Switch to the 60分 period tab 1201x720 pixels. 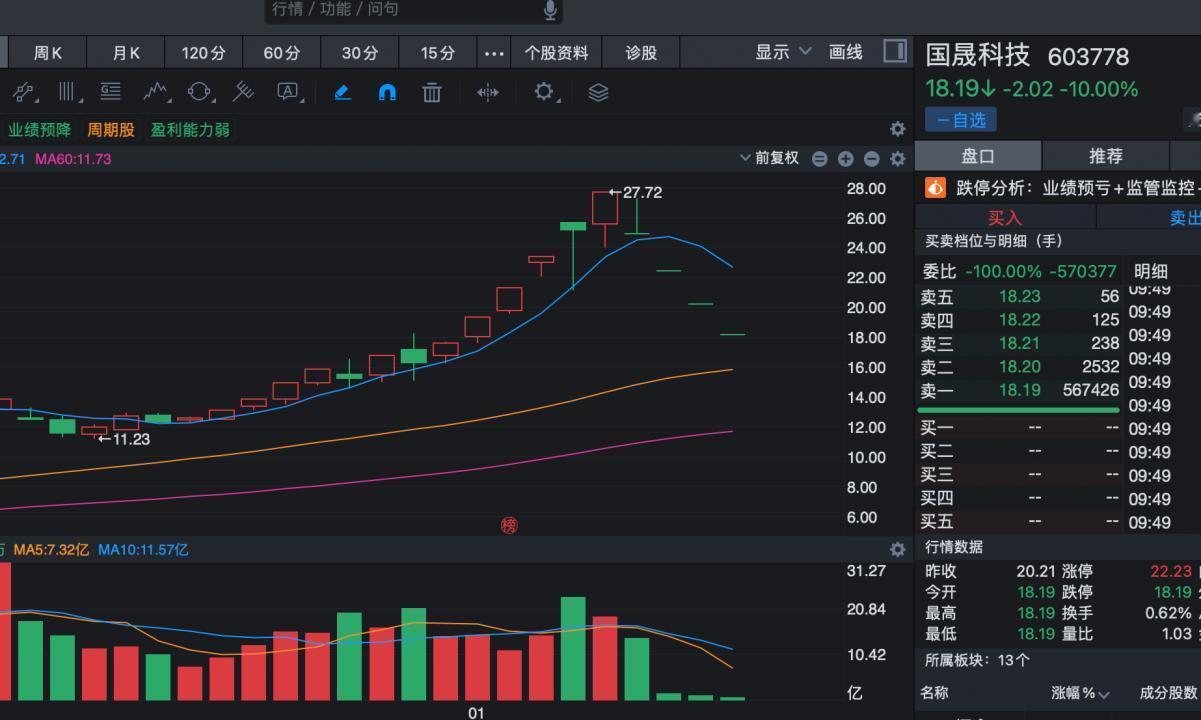(x=282, y=53)
